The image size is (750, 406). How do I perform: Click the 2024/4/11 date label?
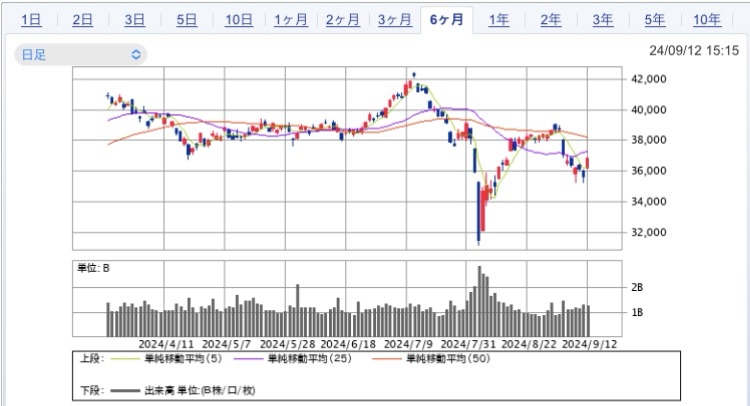166,344
